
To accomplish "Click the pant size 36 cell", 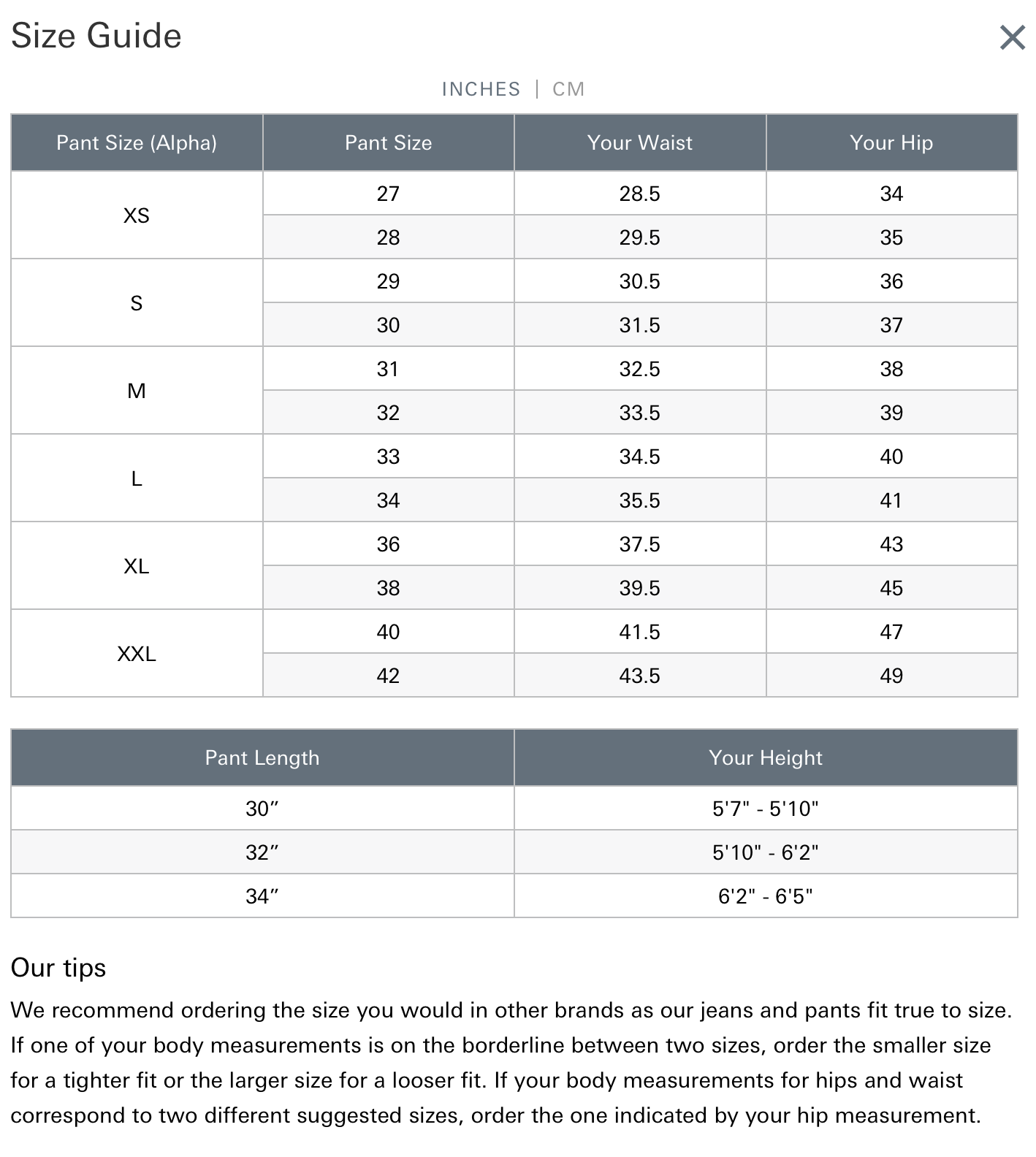I will click(388, 544).
